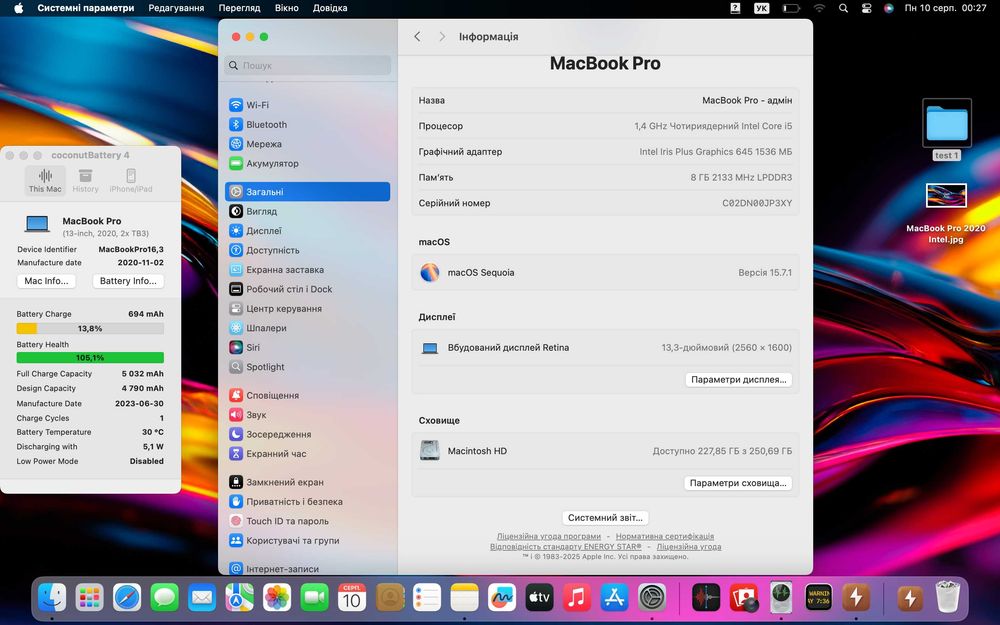Go forward with the chevron arrow
This screenshot has width=1000, height=625.
coord(442,37)
